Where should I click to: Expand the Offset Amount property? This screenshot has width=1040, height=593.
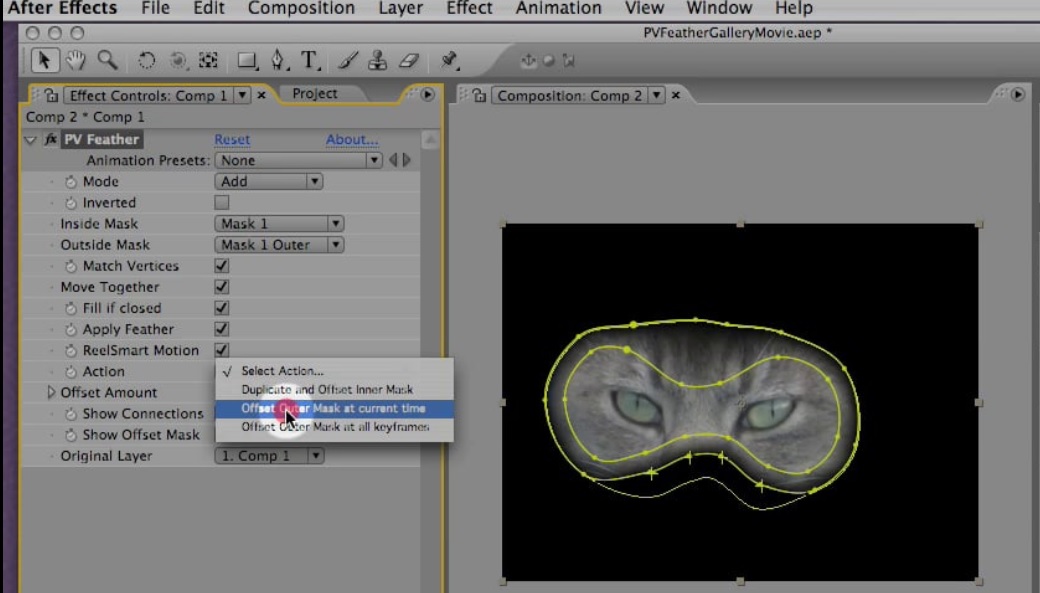click(50, 392)
